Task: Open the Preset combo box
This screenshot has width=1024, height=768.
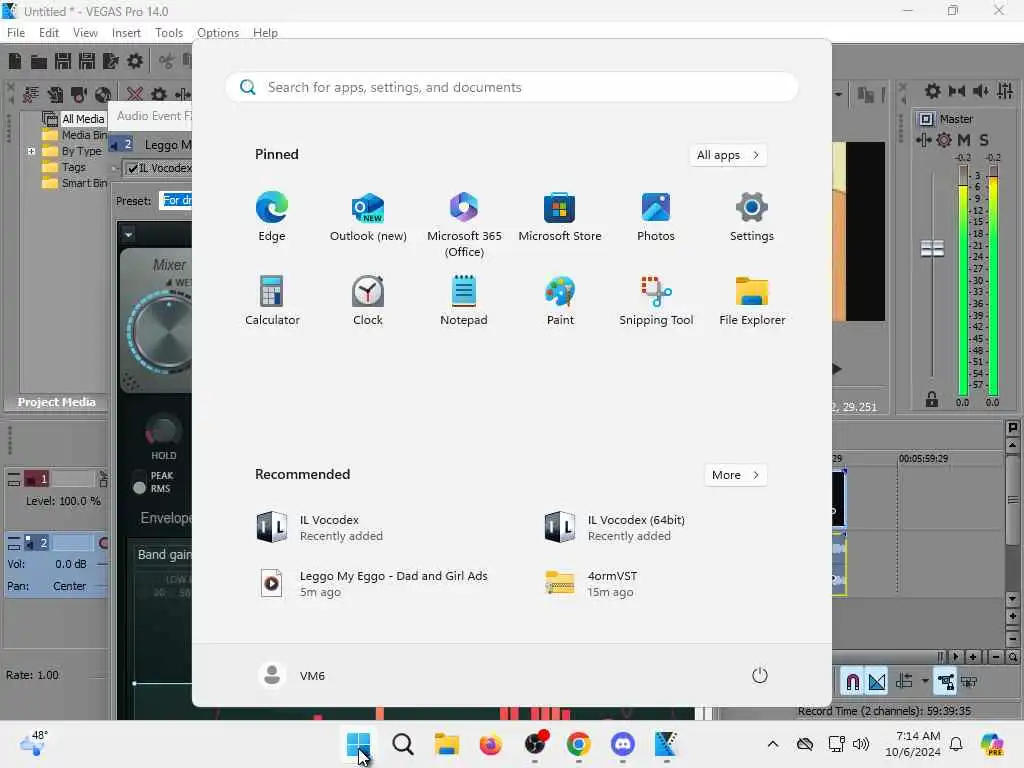Action: 176,200
